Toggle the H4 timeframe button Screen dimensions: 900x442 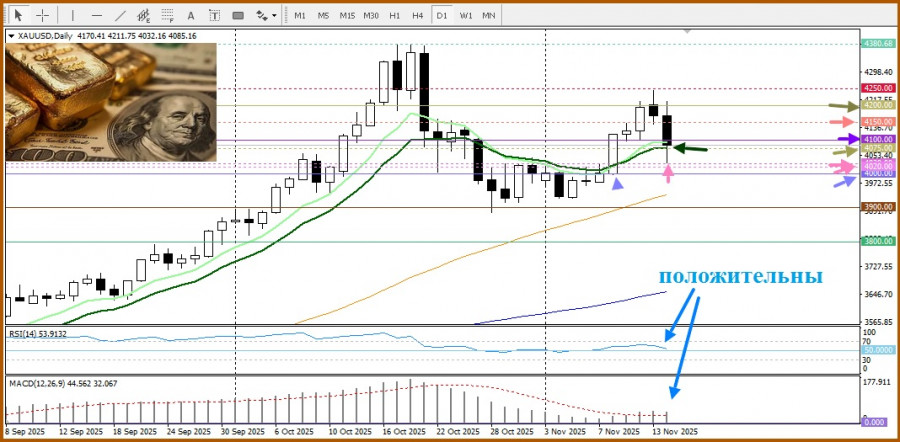coord(418,15)
